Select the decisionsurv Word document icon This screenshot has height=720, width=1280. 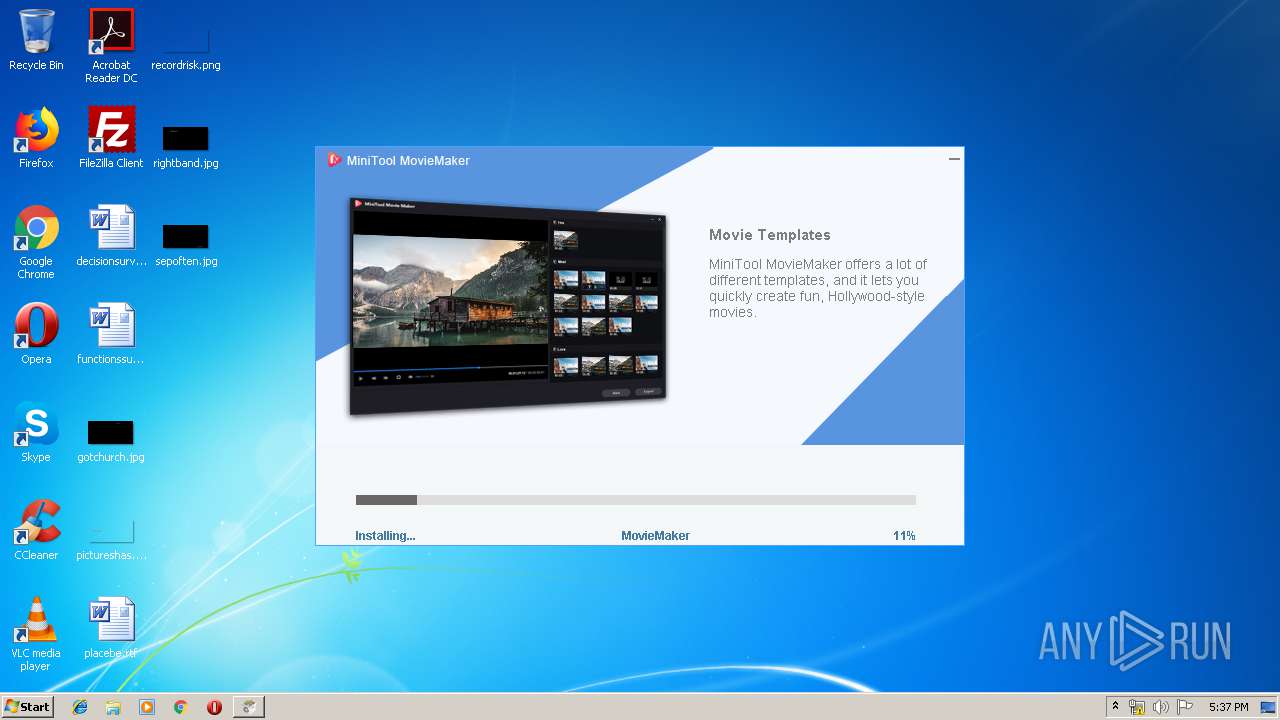(x=111, y=236)
